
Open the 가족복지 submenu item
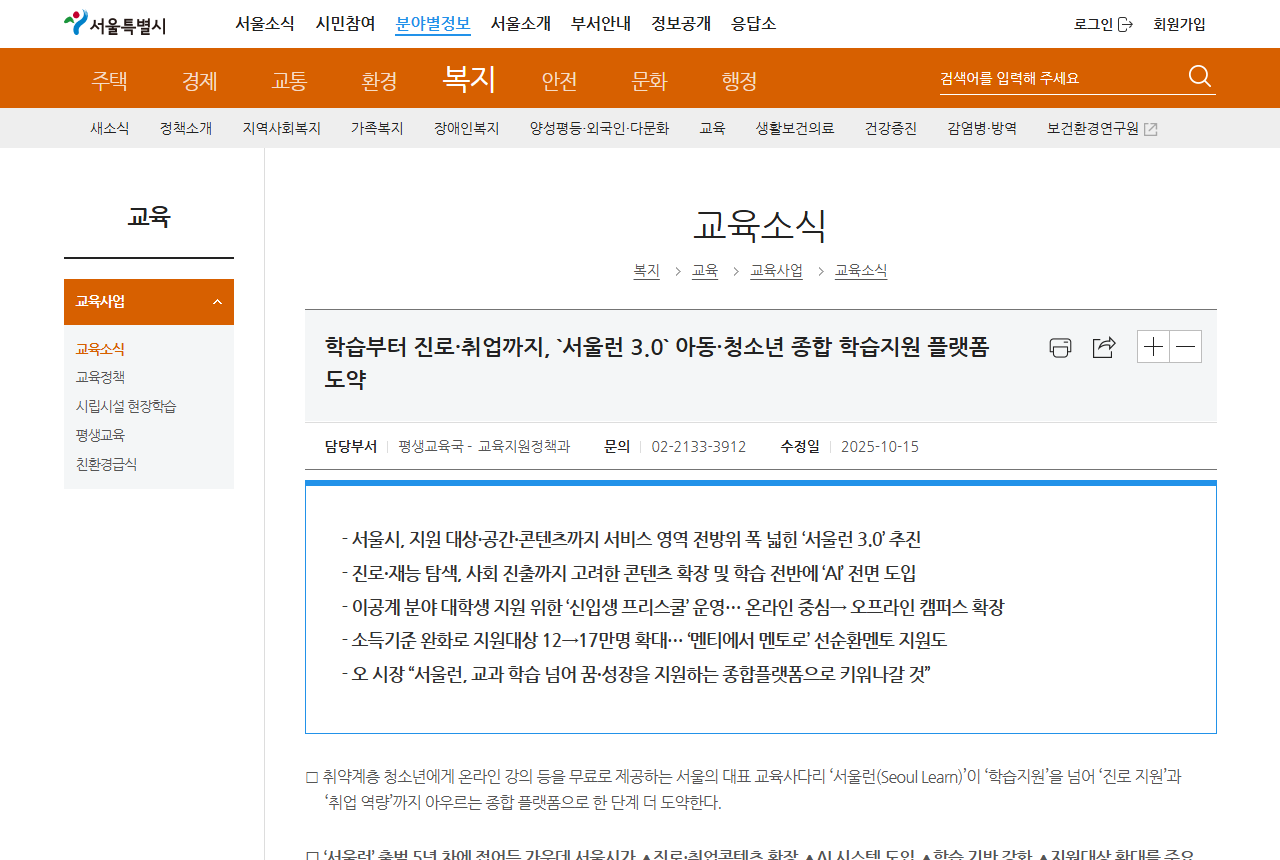point(377,128)
